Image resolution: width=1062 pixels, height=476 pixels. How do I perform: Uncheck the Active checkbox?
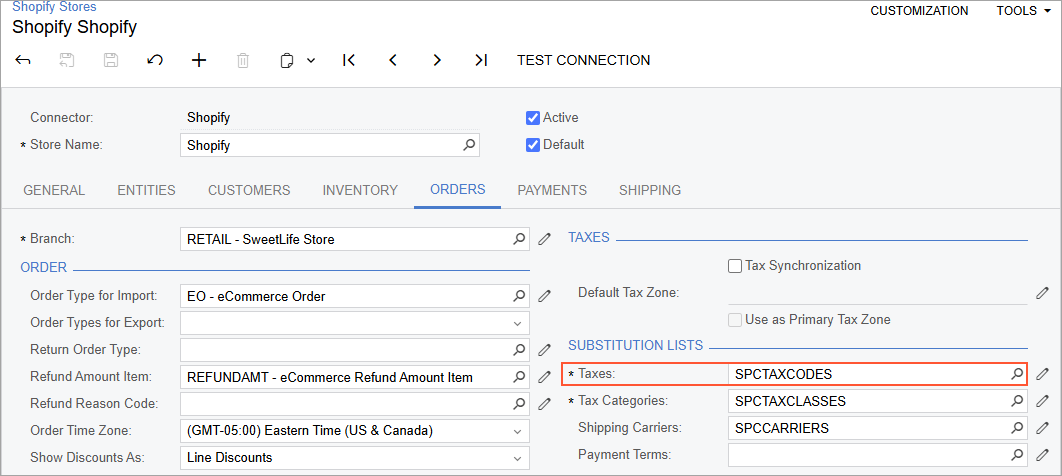pyautogui.click(x=533, y=118)
